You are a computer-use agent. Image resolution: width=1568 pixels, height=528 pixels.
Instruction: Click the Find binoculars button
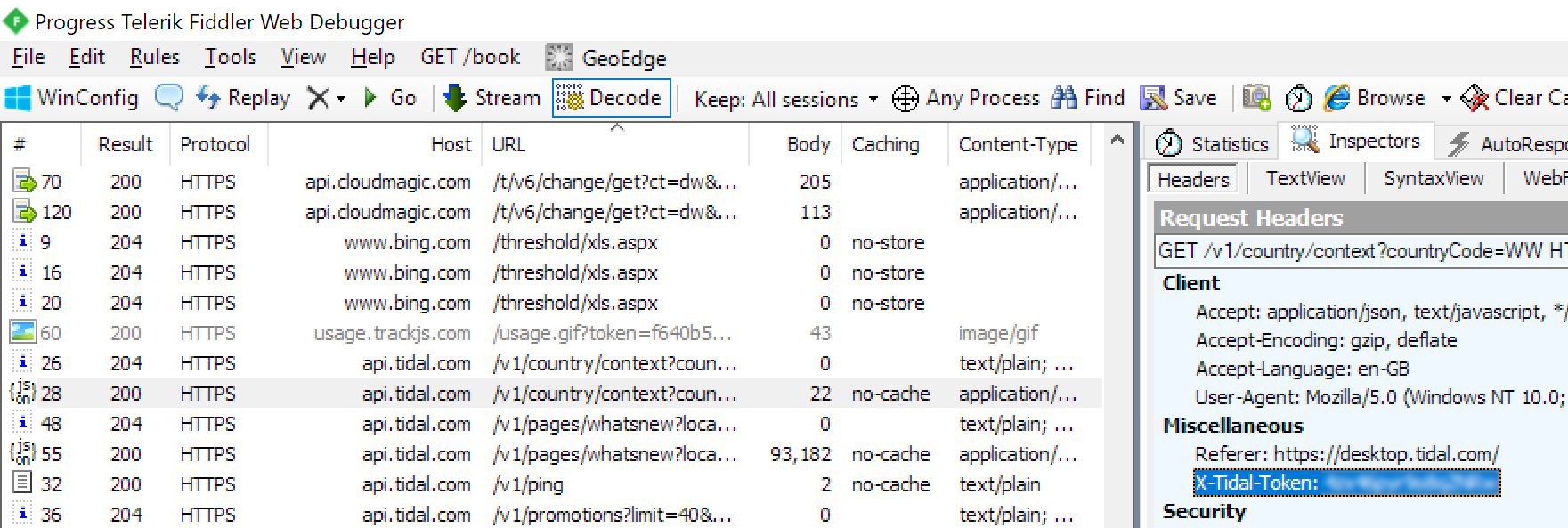tap(1088, 98)
